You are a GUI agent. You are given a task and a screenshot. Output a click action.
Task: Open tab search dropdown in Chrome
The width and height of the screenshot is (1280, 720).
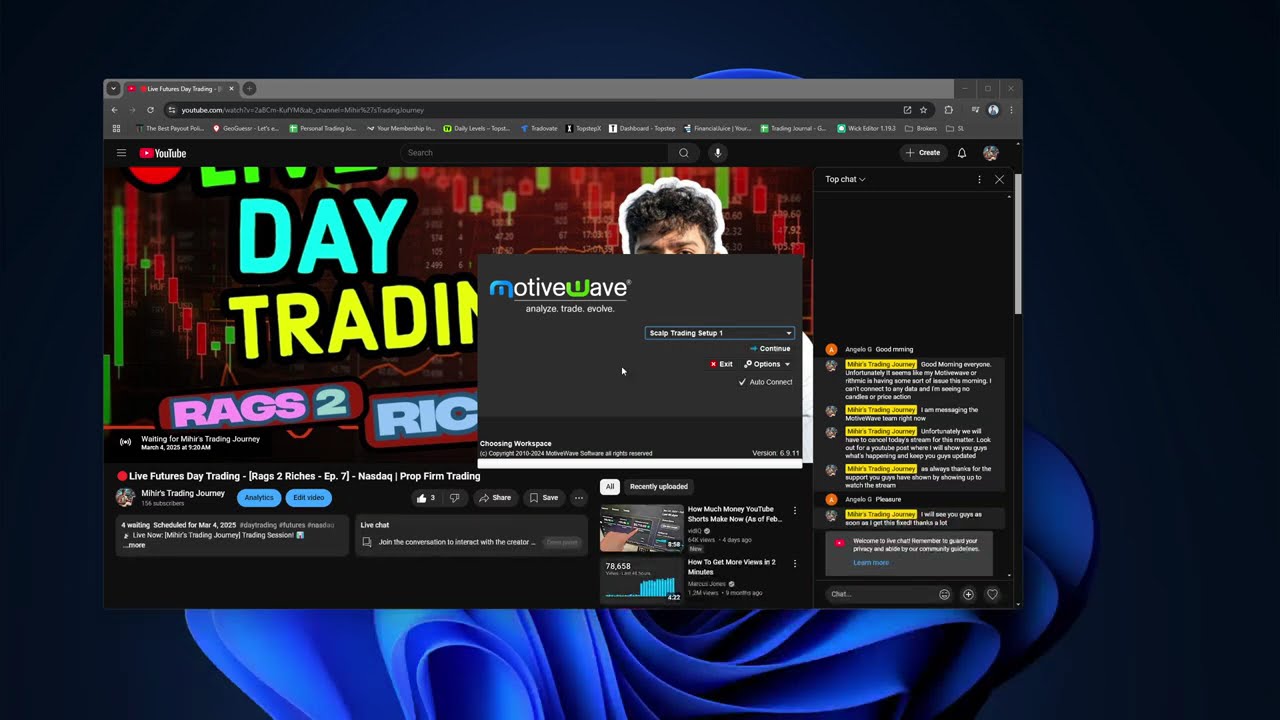(114, 89)
